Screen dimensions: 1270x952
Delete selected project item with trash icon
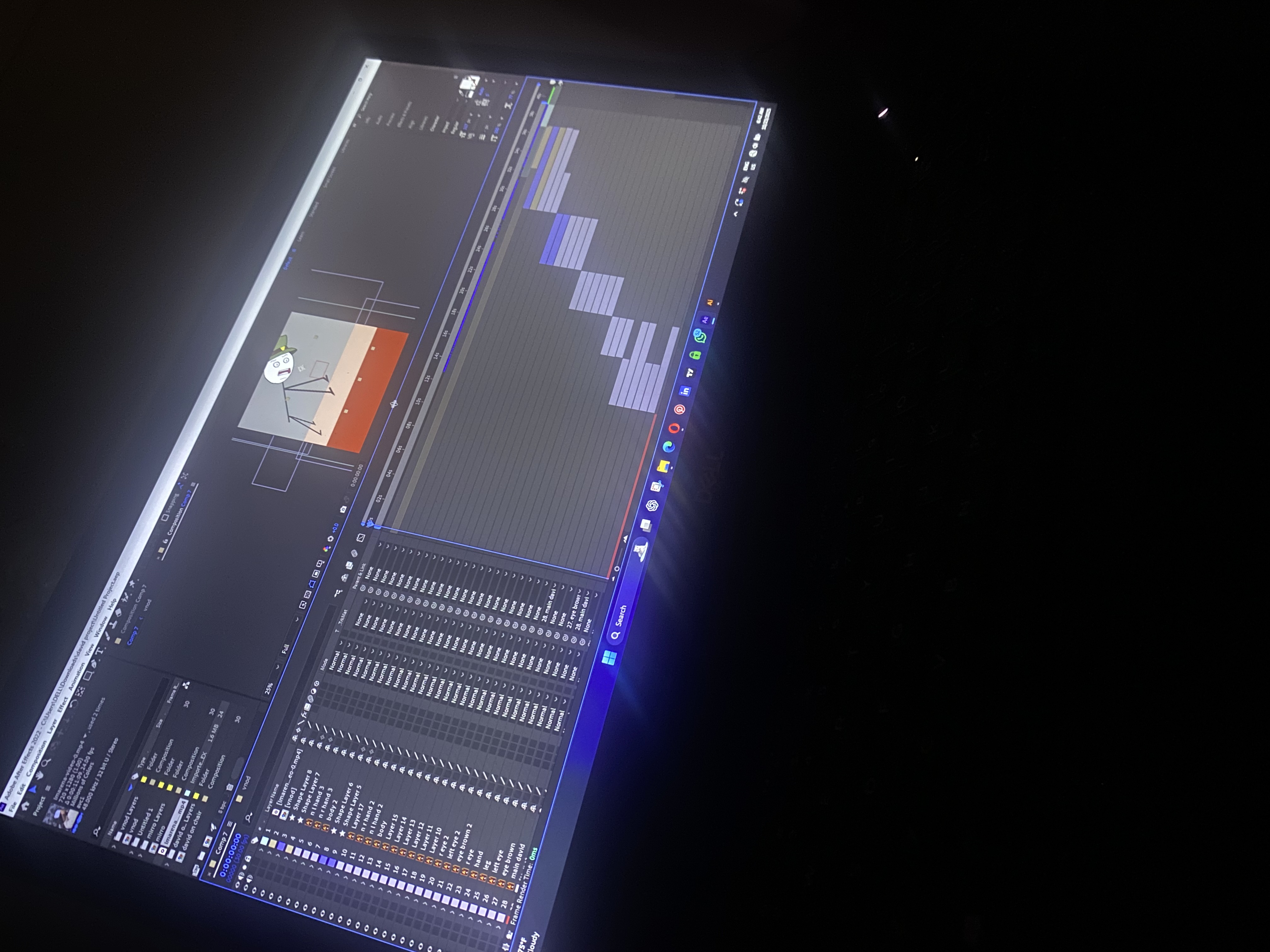point(230,787)
